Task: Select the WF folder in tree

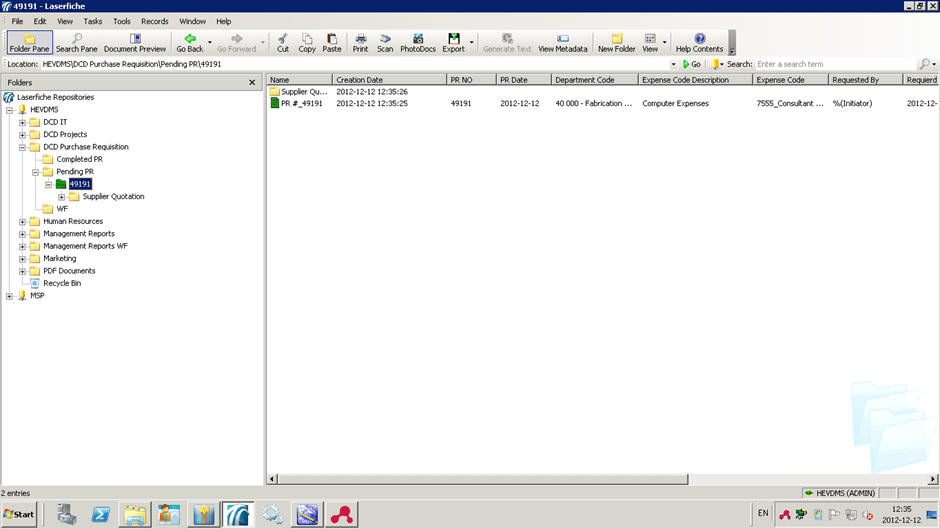Action: coord(62,209)
